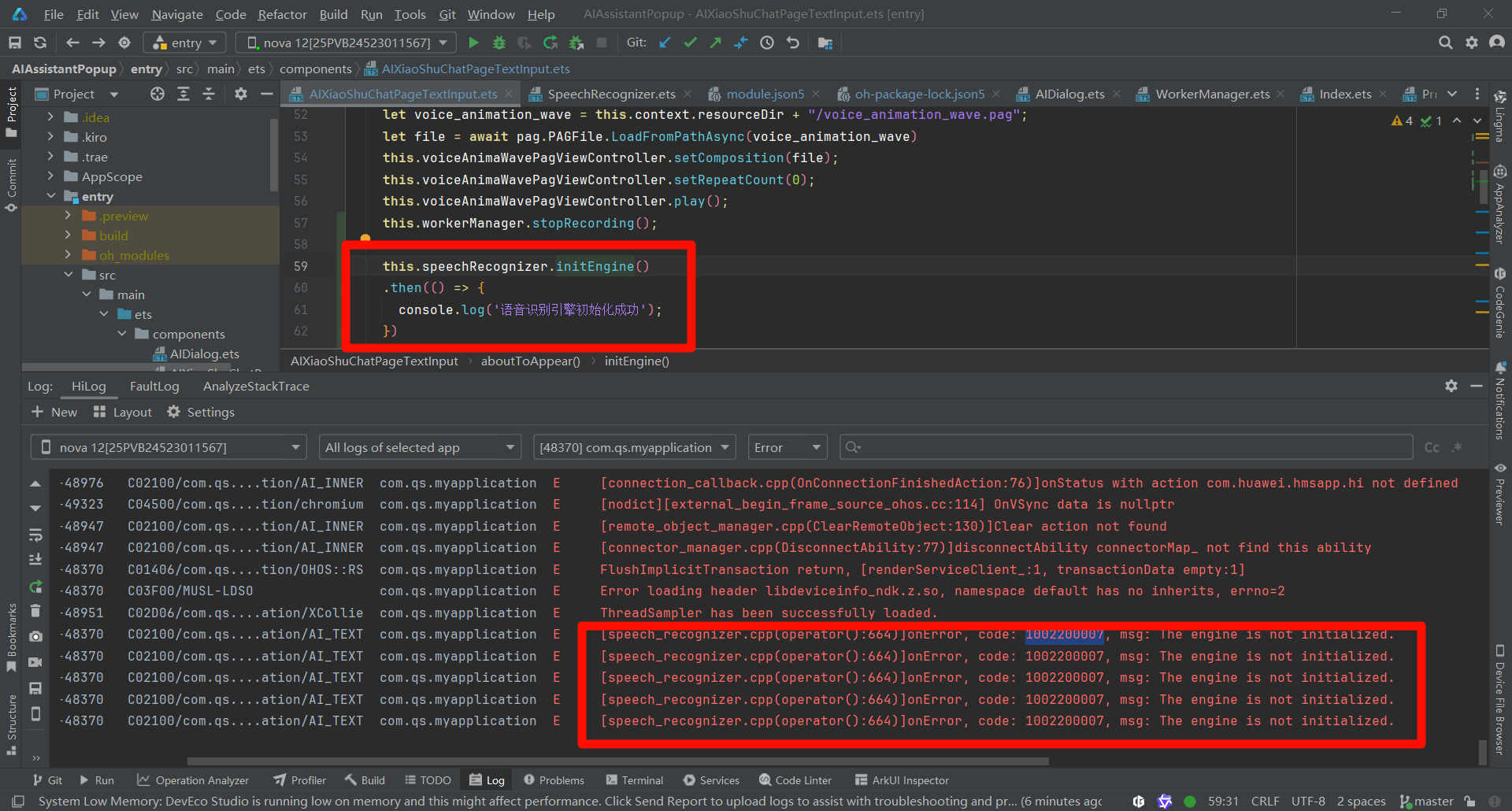Viewport: 1512px width, 811px height.
Task: Toggle match case Cc in log search
Action: (x=1431, y=447)
